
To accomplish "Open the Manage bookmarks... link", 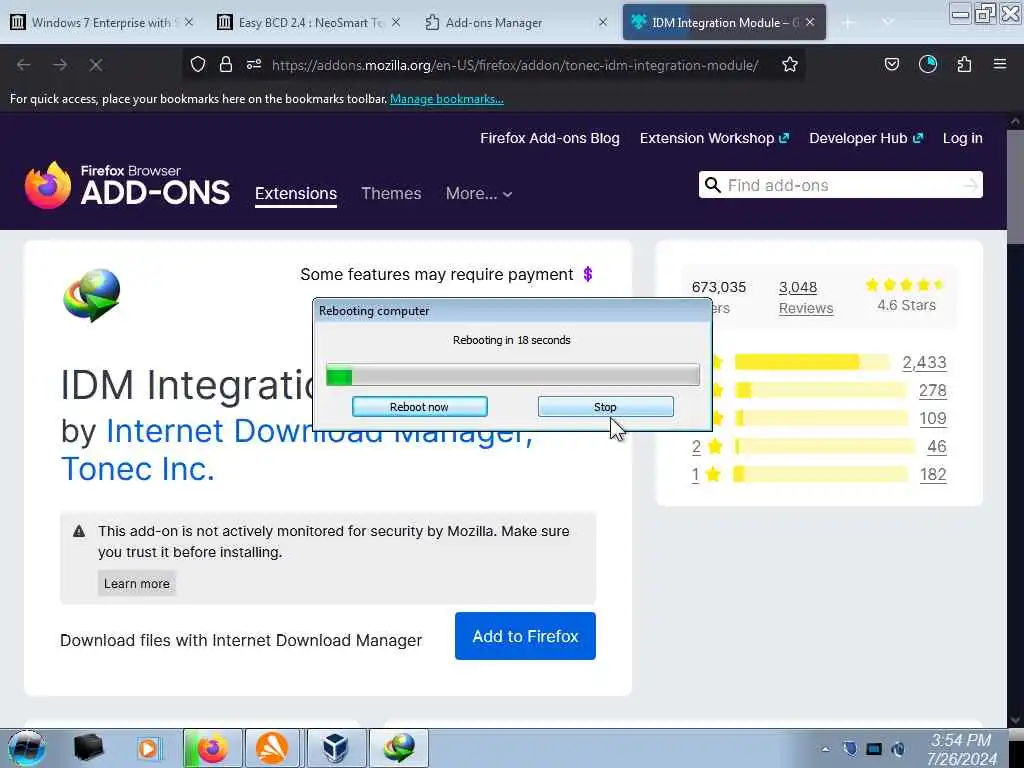I will pos(447,99).
